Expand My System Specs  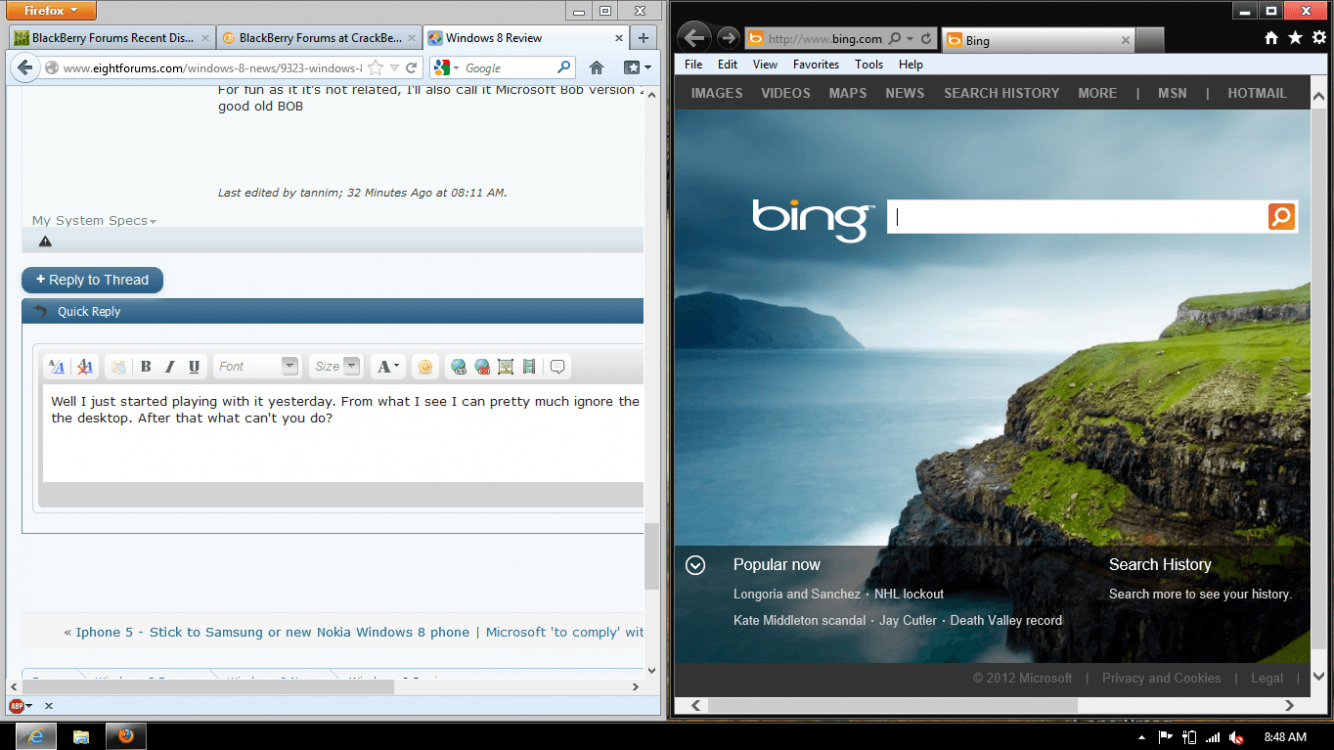pos(94,221)
